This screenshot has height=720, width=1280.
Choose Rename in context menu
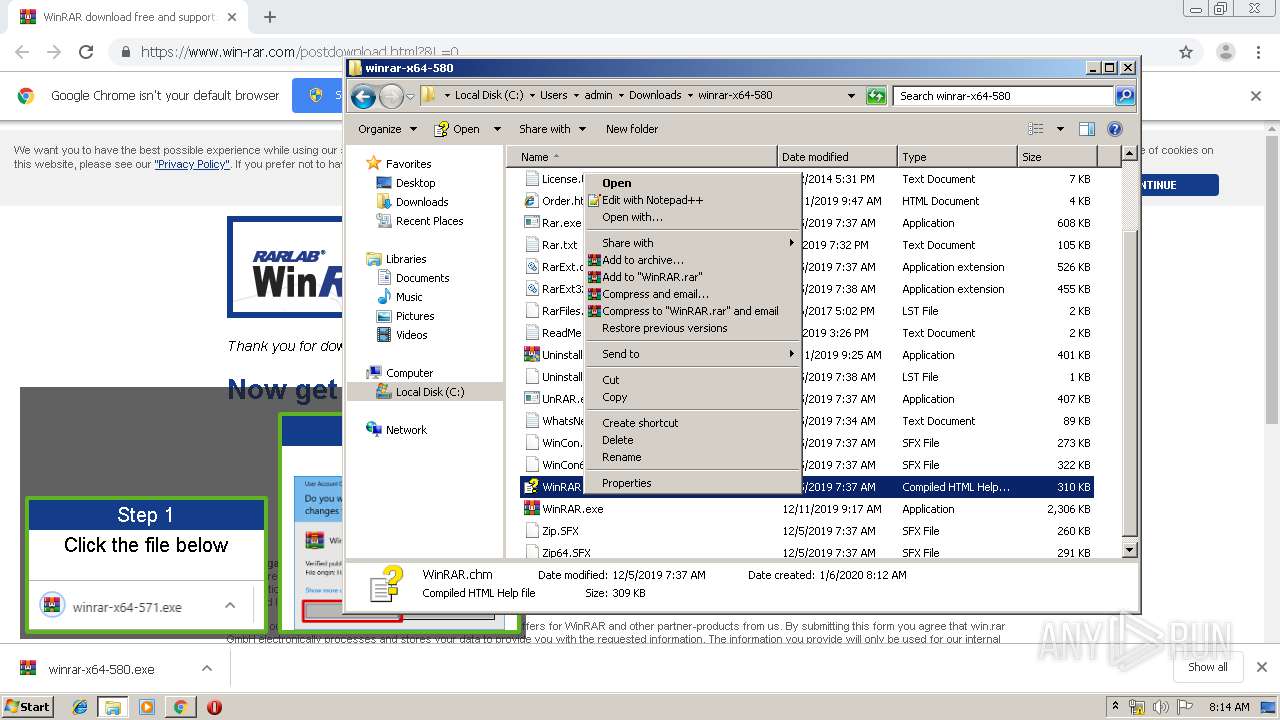[x=692, y=457]
